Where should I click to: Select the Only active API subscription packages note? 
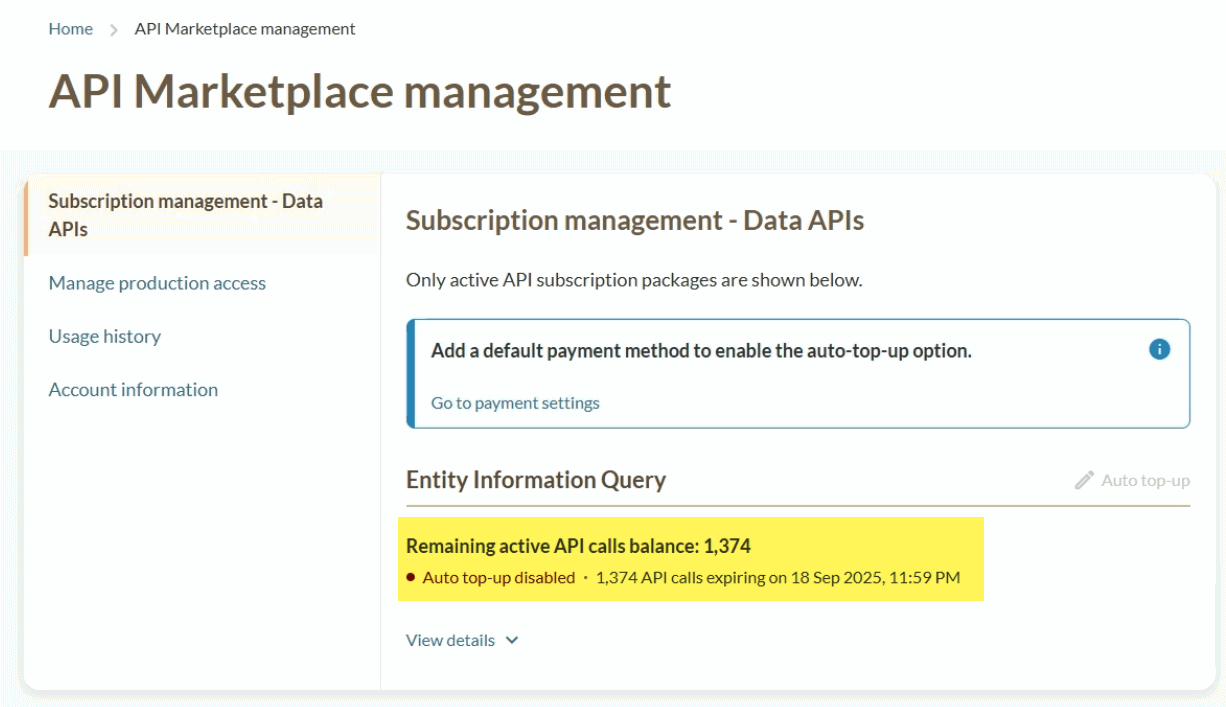click(634, 280)
